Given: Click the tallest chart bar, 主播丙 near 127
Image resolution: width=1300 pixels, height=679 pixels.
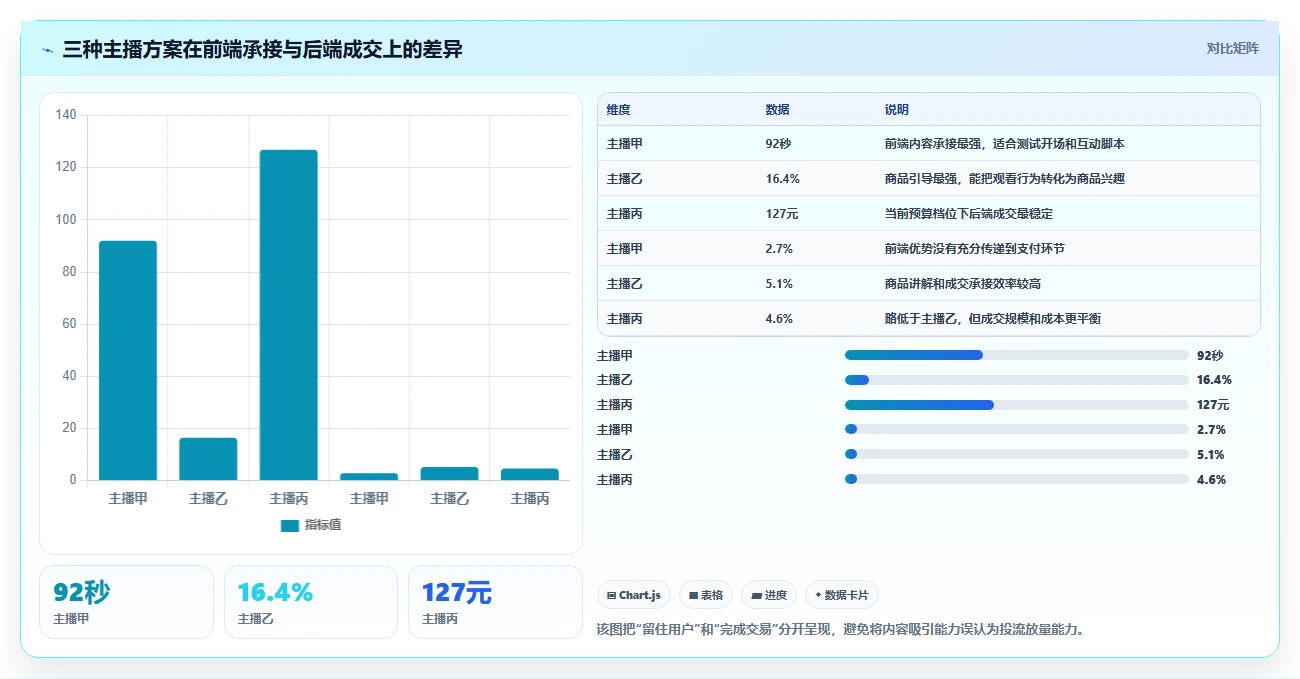Looking at the screenshot, I should (288, 315).
